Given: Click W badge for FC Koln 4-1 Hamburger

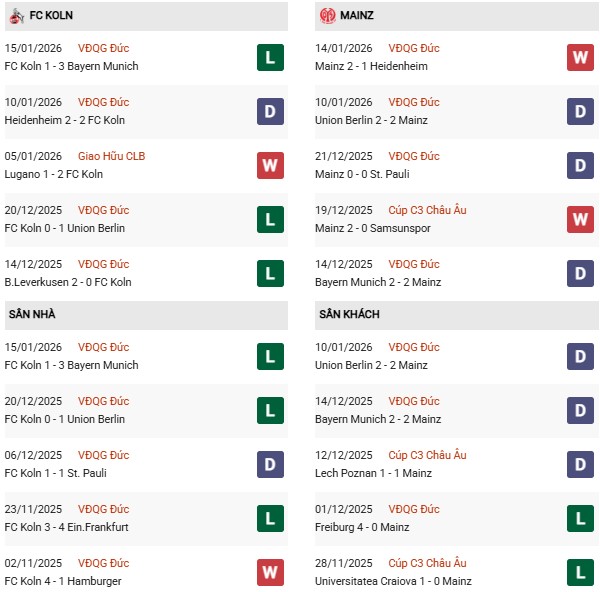Looking at the screenshot, I should [270, 572].
